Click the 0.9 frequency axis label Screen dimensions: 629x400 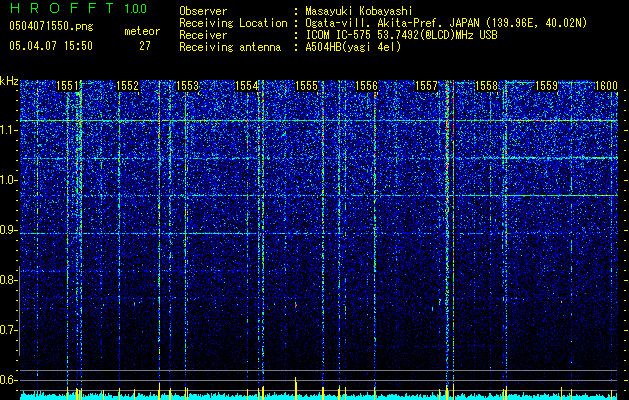pyautogui.click(x=8, y=230)
